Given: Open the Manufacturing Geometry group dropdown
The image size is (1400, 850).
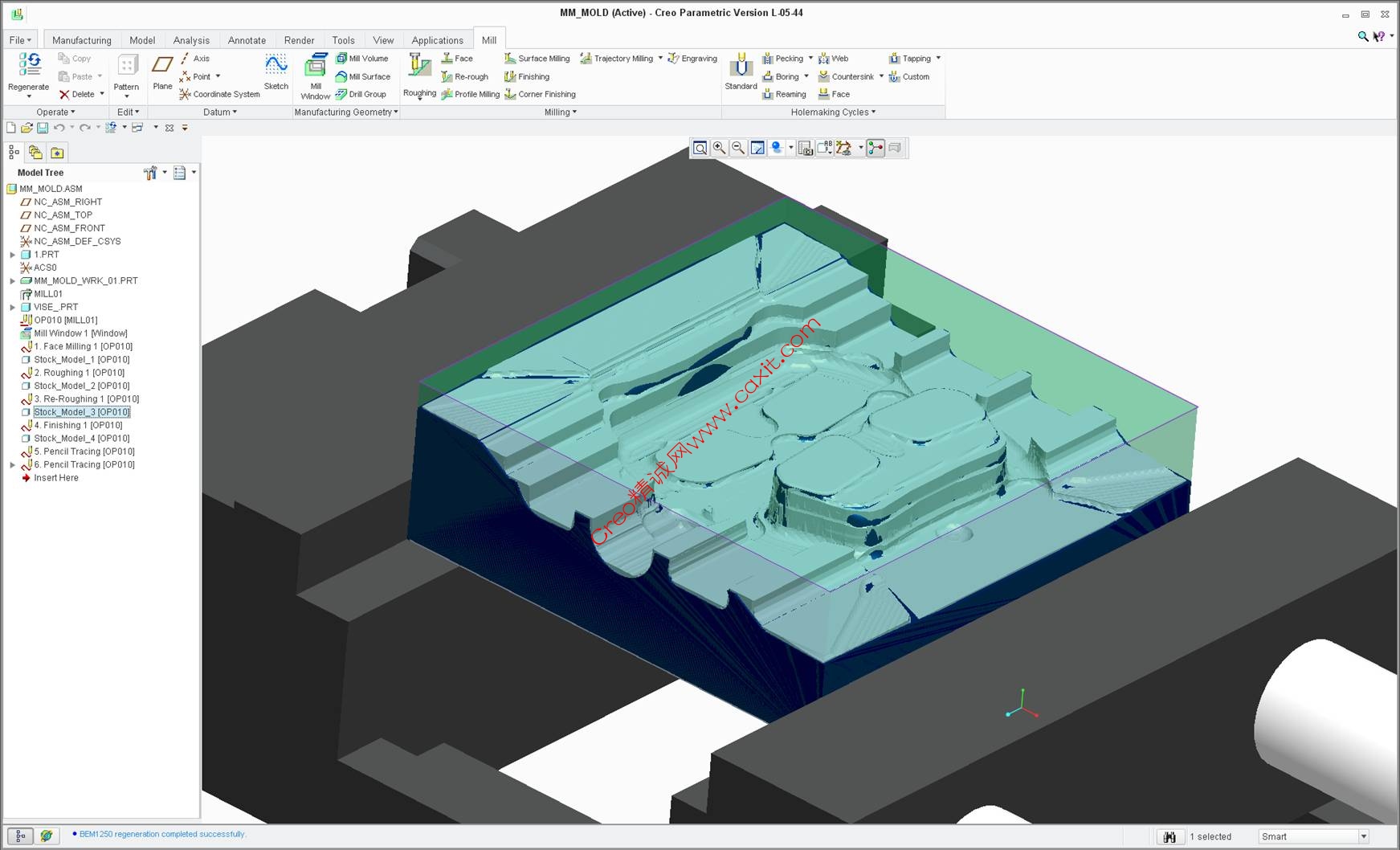Looking at the screenshot, I should click(346, 112).
